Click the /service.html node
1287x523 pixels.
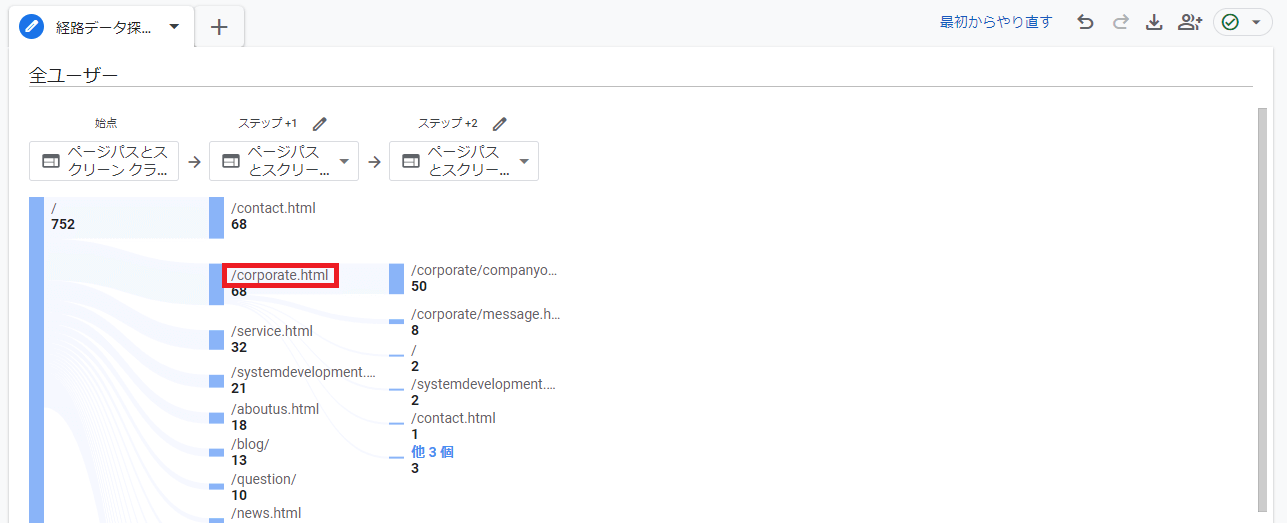tap(271, 331)
